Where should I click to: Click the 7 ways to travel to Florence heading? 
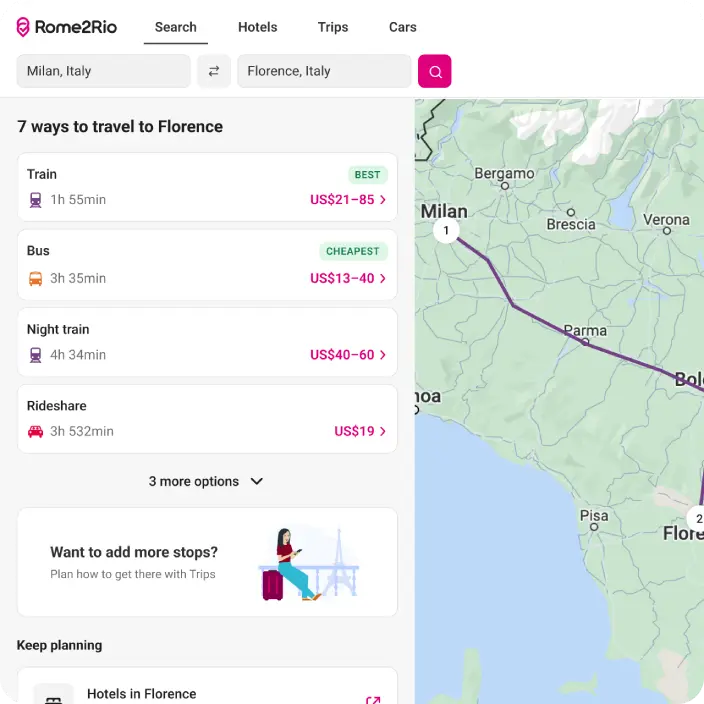[x=120, y=127]
